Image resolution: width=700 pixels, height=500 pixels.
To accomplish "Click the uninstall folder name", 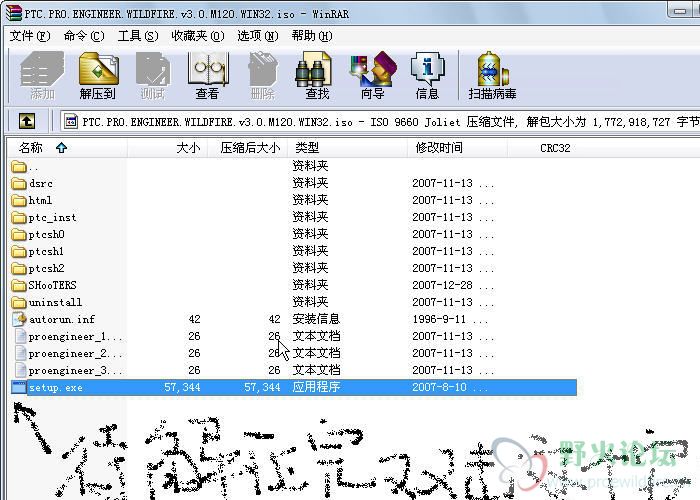I will [55, 302].
